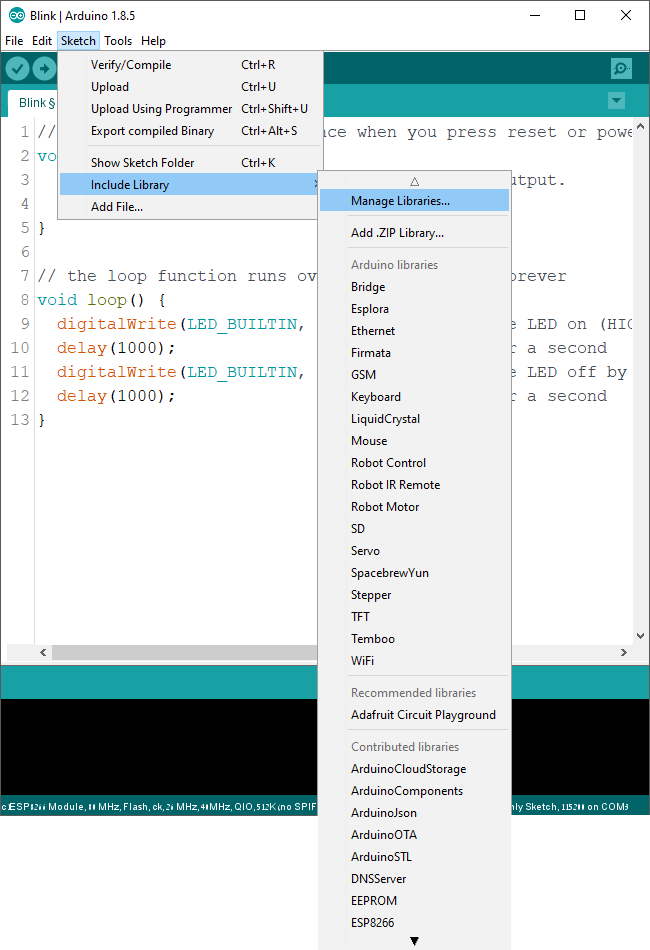650x950 pixels.
Task: Click the ESP module board status text
Action: tap(159, 806)
